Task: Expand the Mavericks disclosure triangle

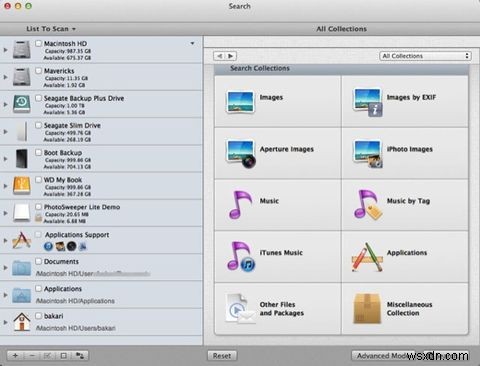Action: [x=5, y=77]
